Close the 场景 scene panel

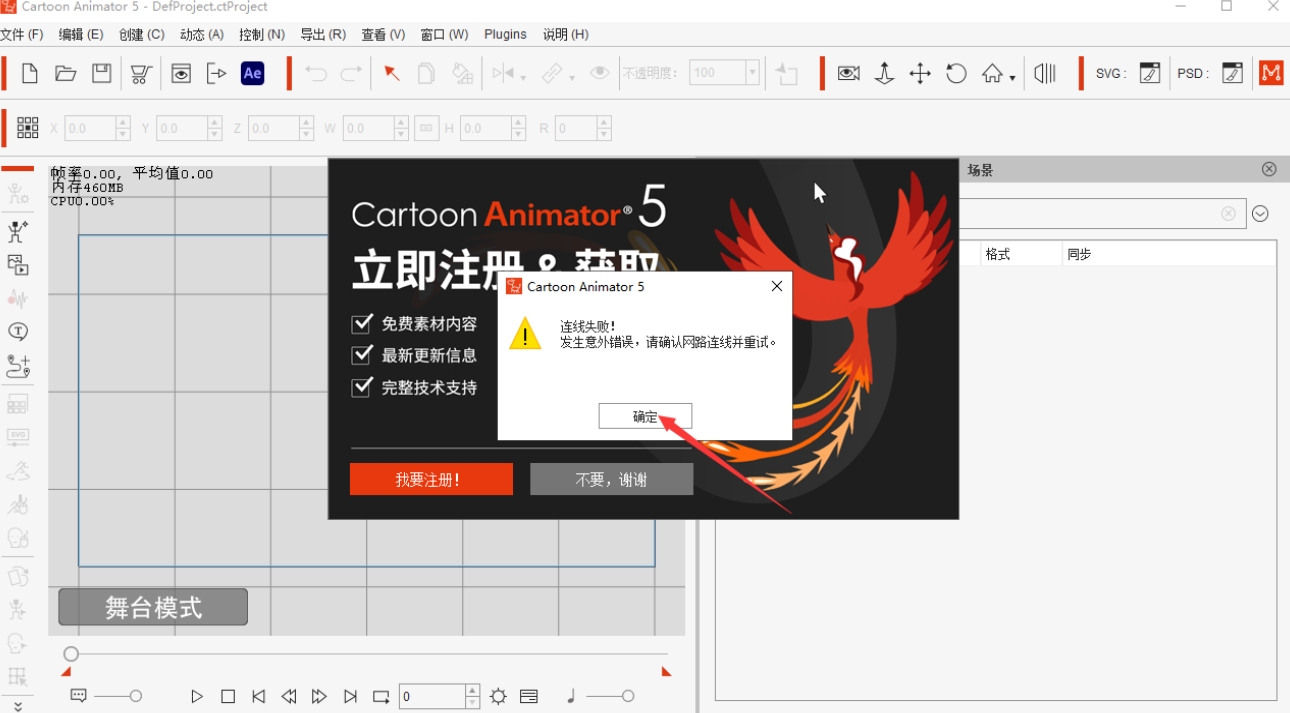tap(1269, 169)
